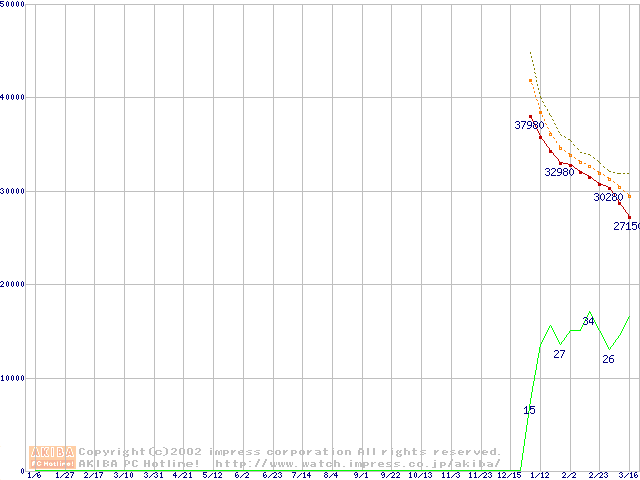Screen dimensions: 640x480
Task: Select the 32980 price data label
Action: pyautogui.click(x=559, y=172)
